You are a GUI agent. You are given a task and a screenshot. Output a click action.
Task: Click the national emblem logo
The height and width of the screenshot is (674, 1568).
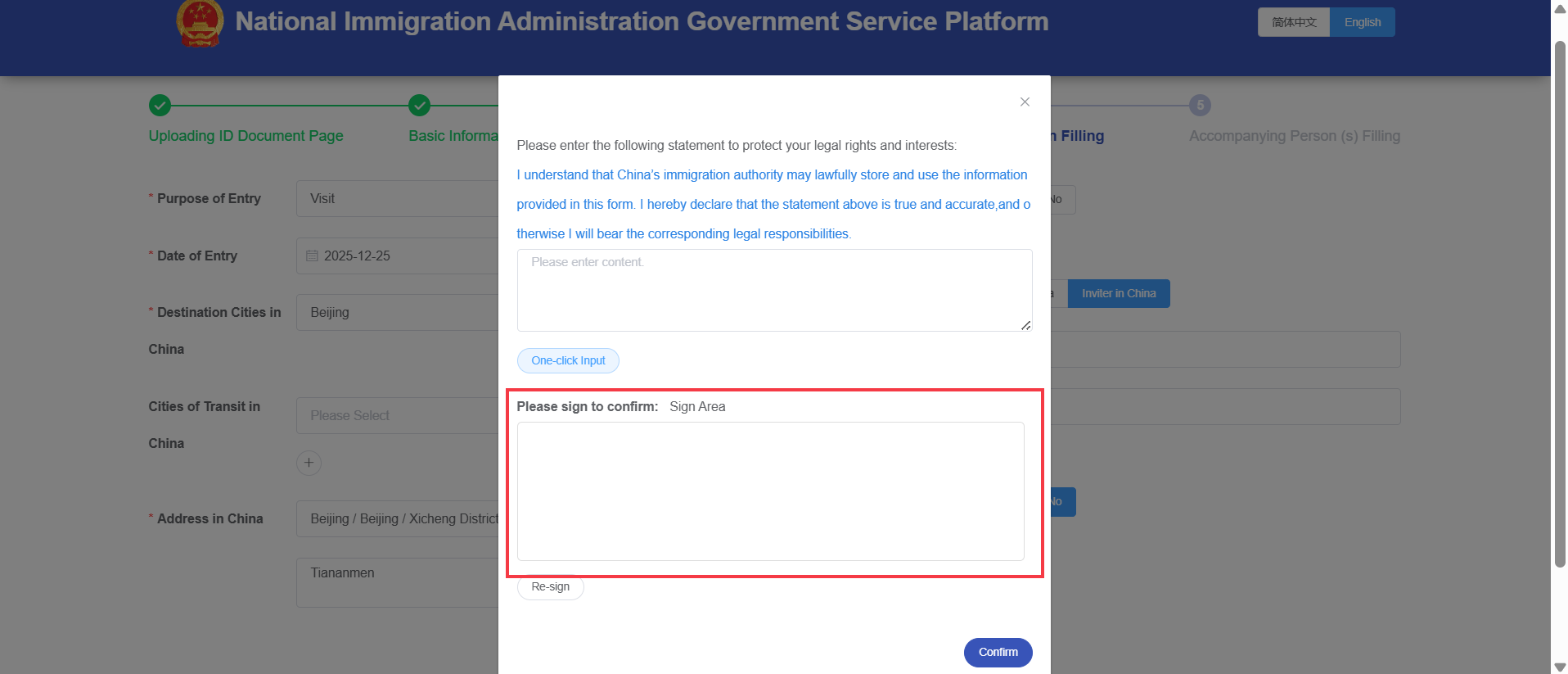[x=200, y=23]
